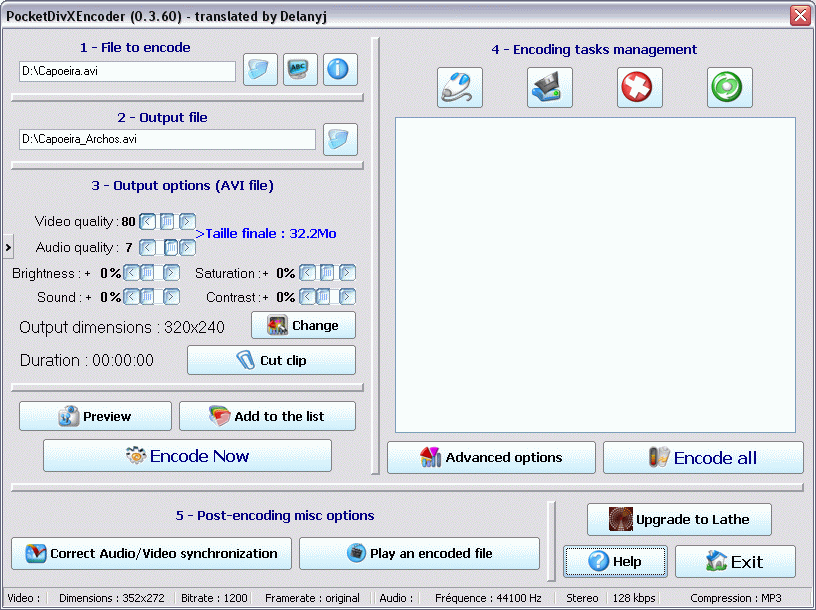This screenshot has width=816, height=610.
Task: Browse for the file to encode
Action: [260, 69]
